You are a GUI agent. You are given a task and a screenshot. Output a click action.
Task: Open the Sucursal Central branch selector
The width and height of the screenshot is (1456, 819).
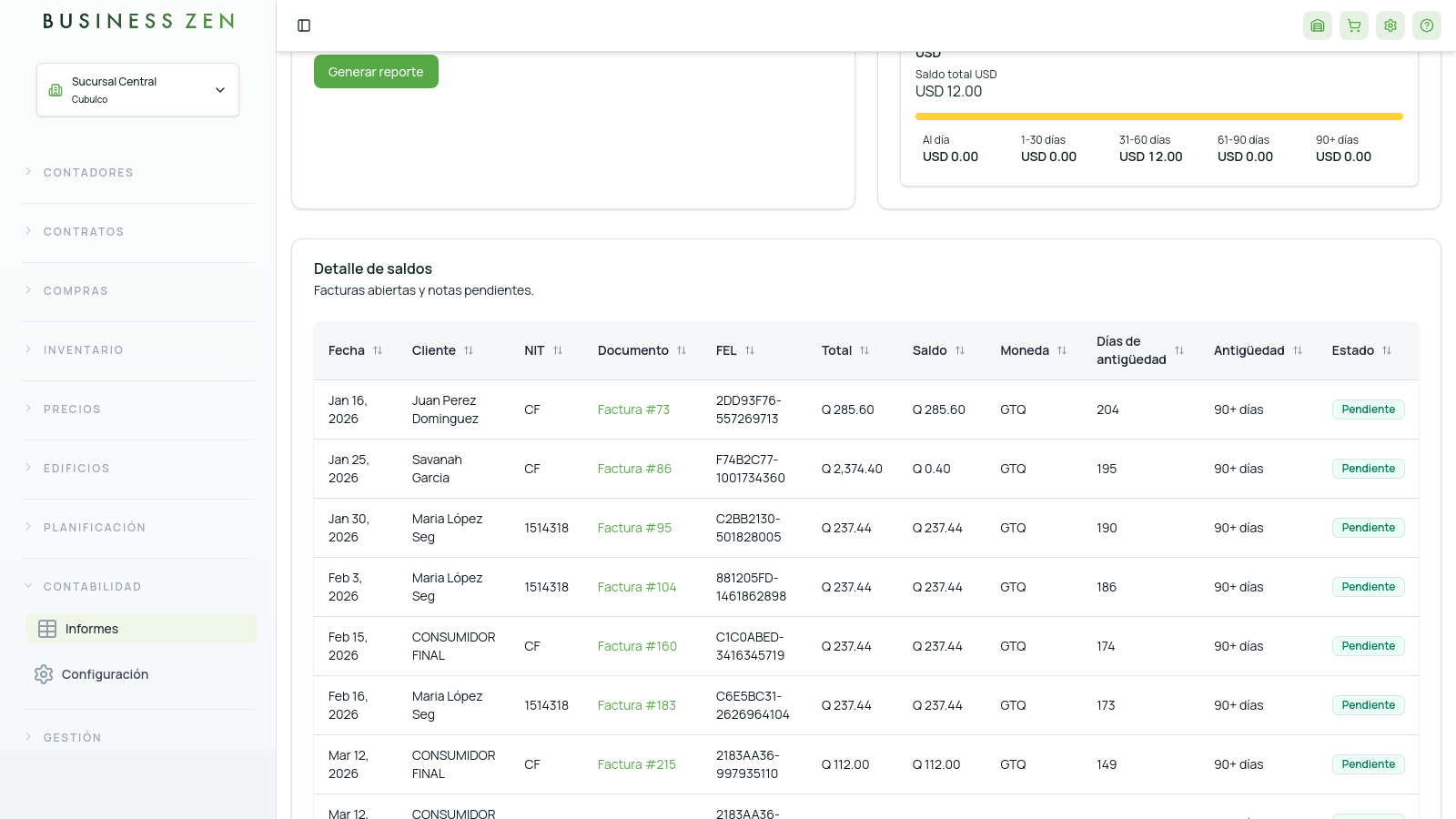click(x=137, y=89)
